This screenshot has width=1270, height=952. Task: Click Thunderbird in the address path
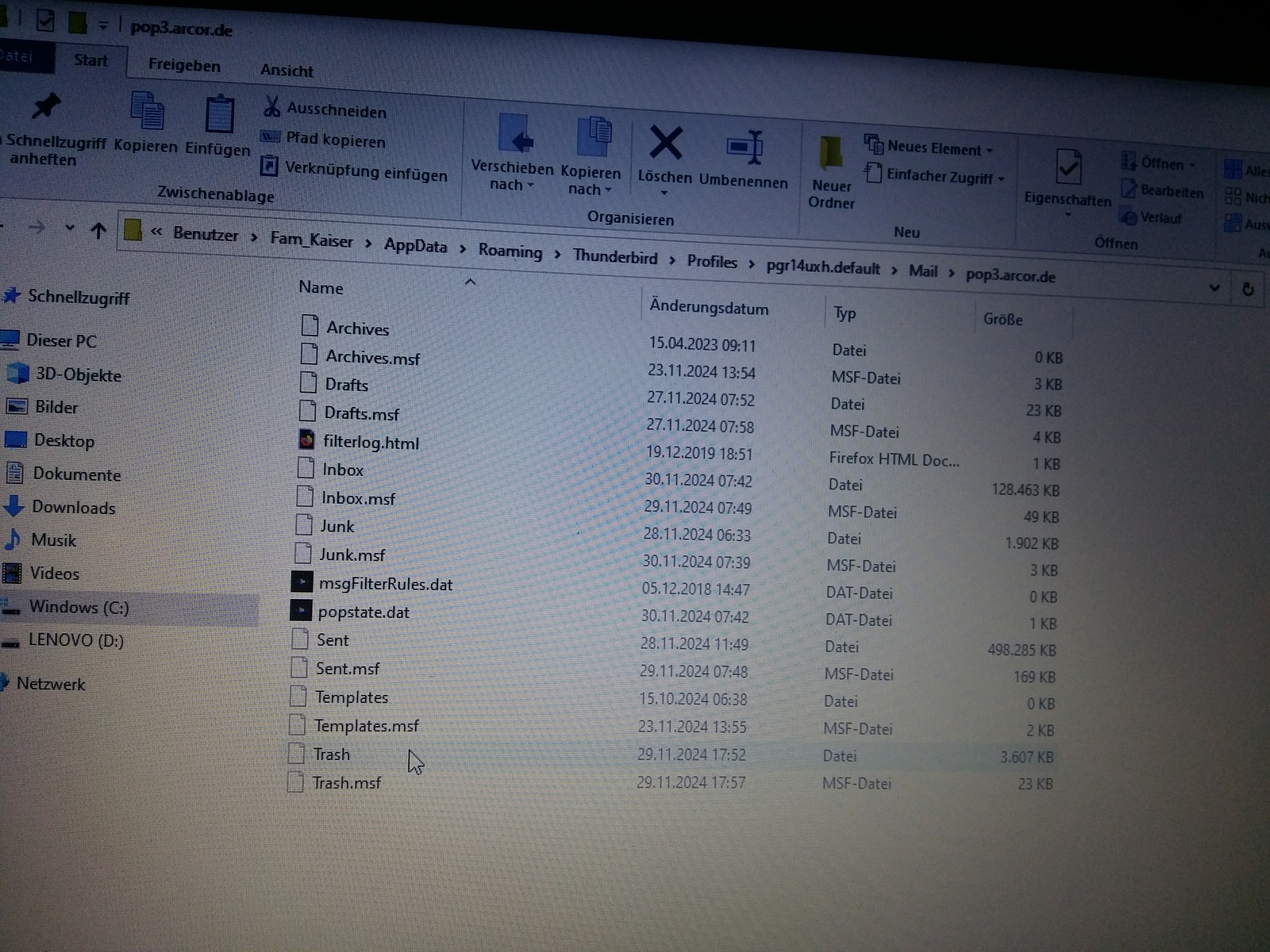615,257
